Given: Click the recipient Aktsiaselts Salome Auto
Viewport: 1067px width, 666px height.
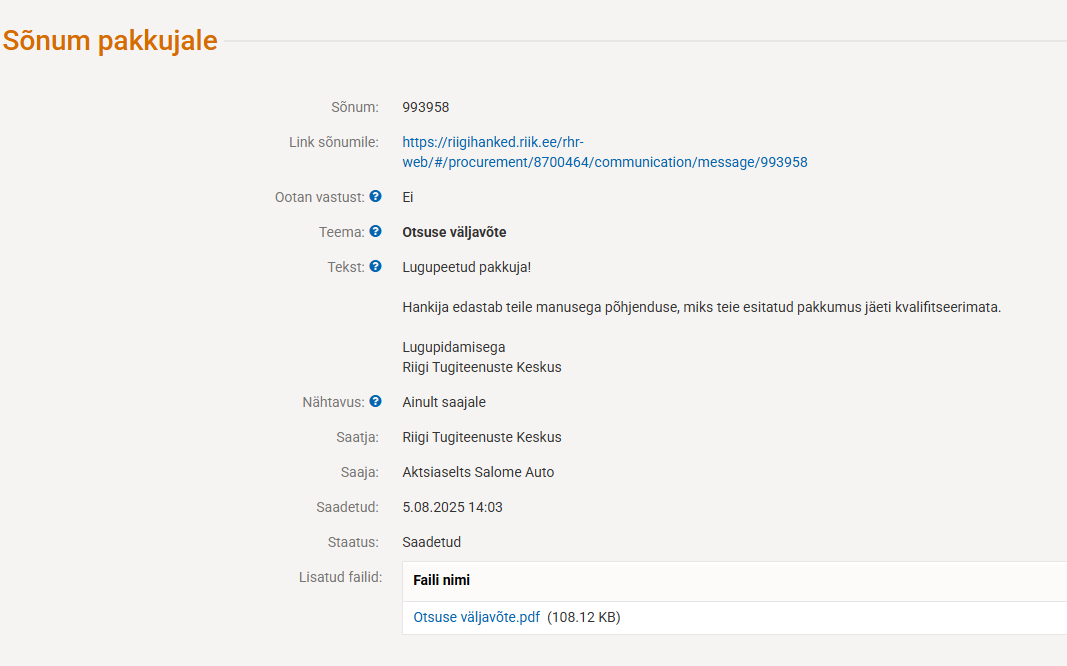Looking at the screenshot, I should click(477, 472).
